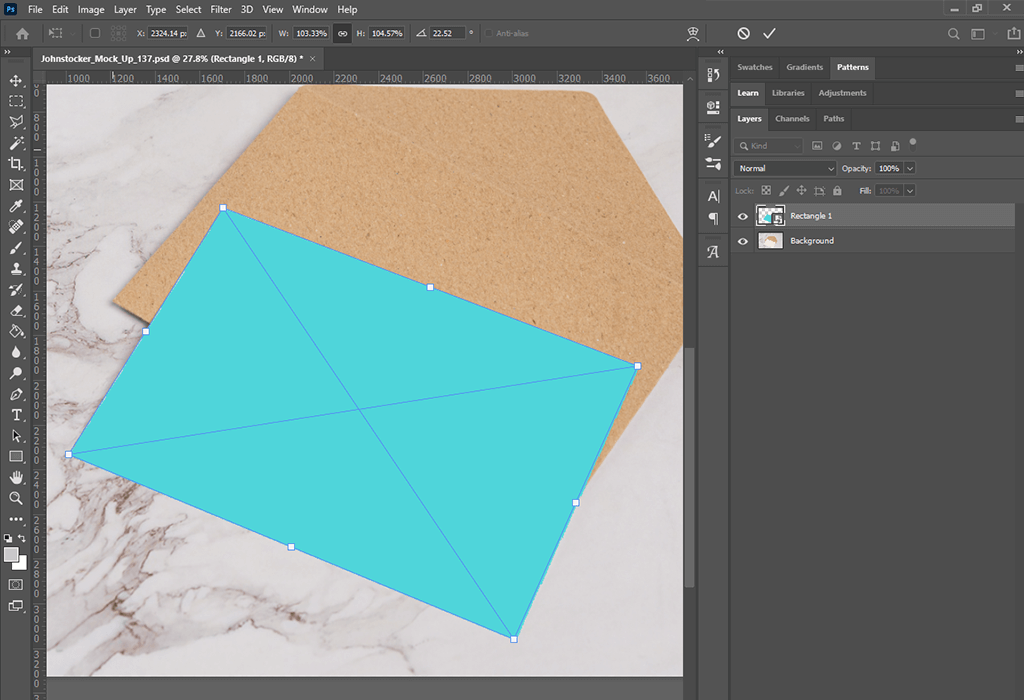The image size is (1024, 700).
Task: Expand the tools panel width
Action: [x=7, y=52]
